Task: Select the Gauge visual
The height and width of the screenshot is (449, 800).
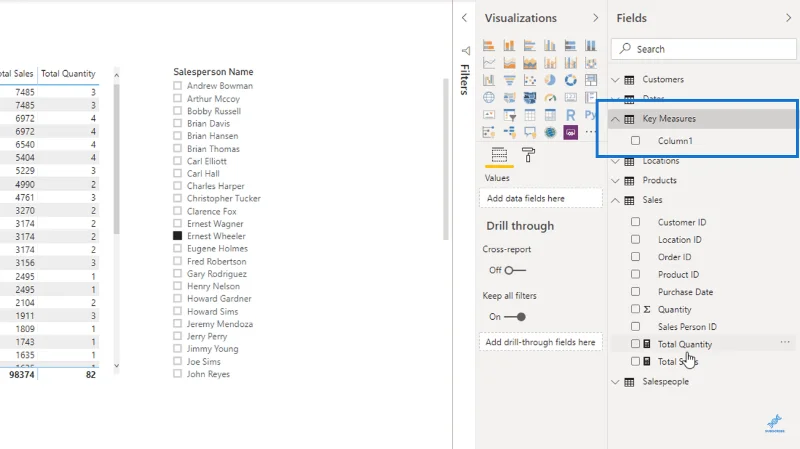Action: (550, 97)
